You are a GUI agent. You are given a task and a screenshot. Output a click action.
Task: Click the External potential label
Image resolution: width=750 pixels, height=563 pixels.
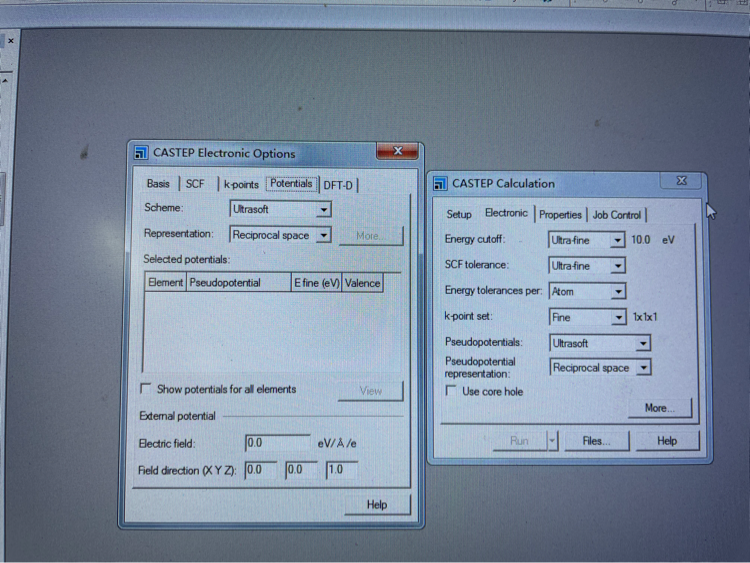(177, 416)
